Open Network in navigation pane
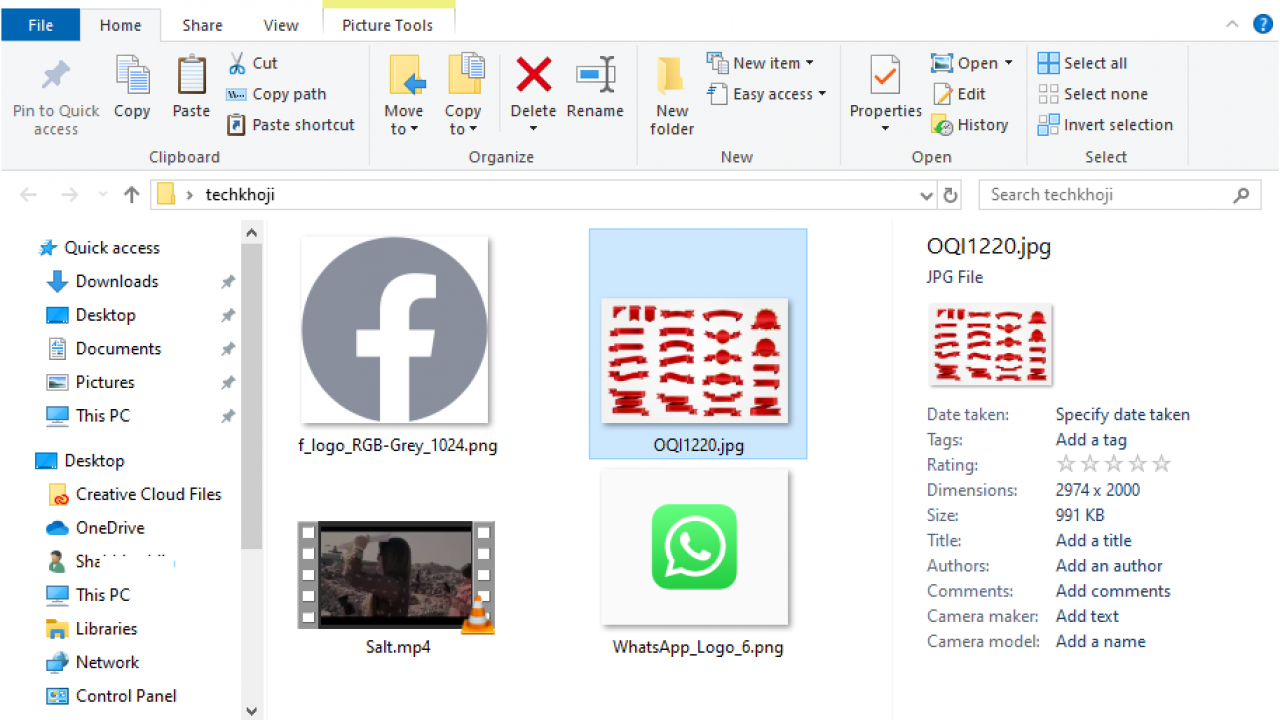Viewport: 1280px width, 720px height. click(107, 662)
